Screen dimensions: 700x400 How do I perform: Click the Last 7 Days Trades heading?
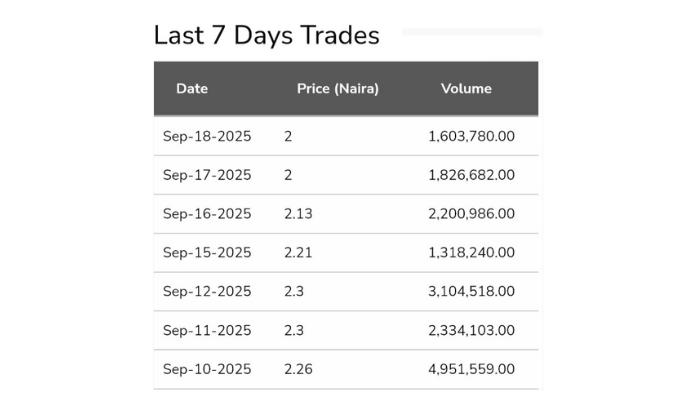(x=266, y=36)
